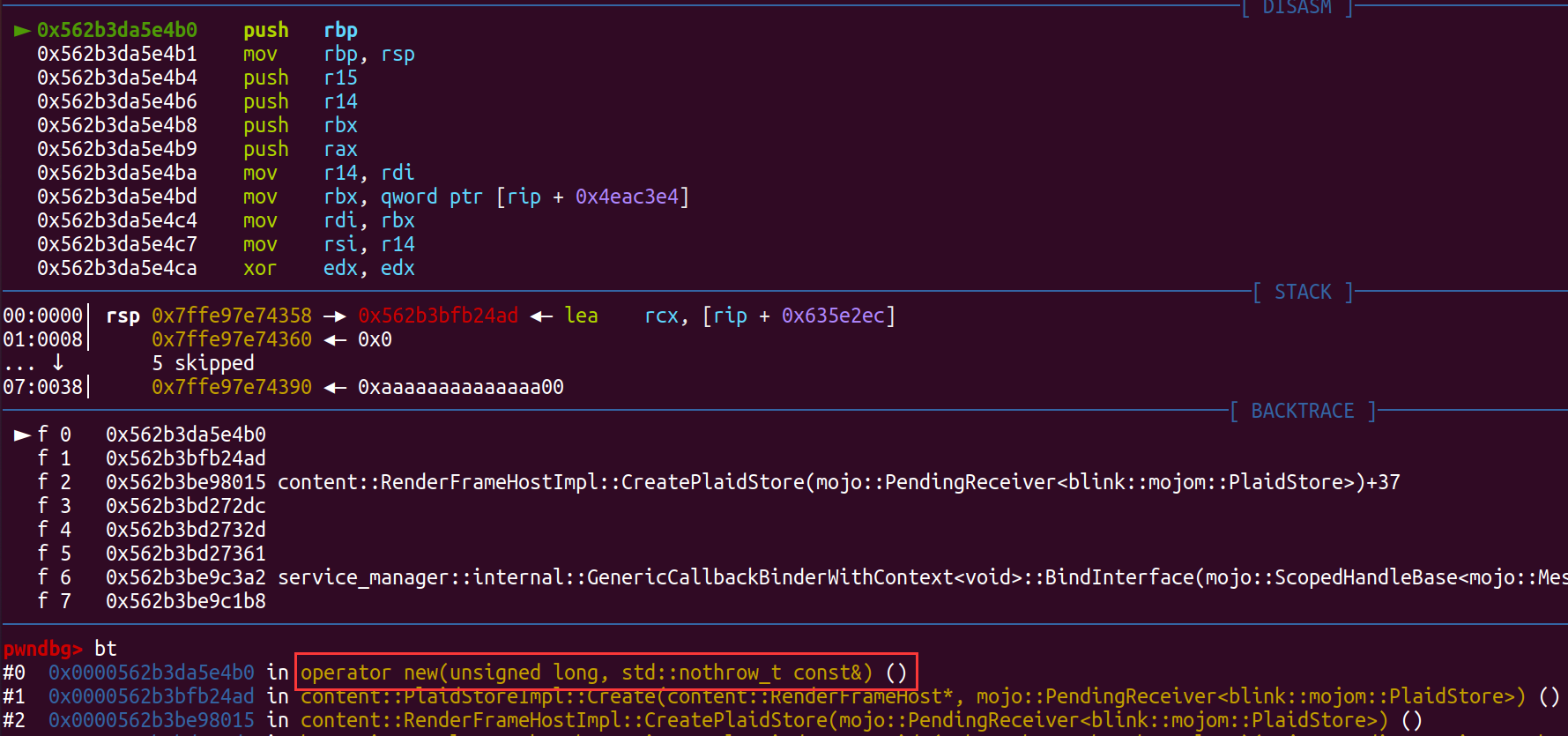Click the rsp register label in stack
Viewport: 1568px width, 736px height.
[x=123, y=316]
